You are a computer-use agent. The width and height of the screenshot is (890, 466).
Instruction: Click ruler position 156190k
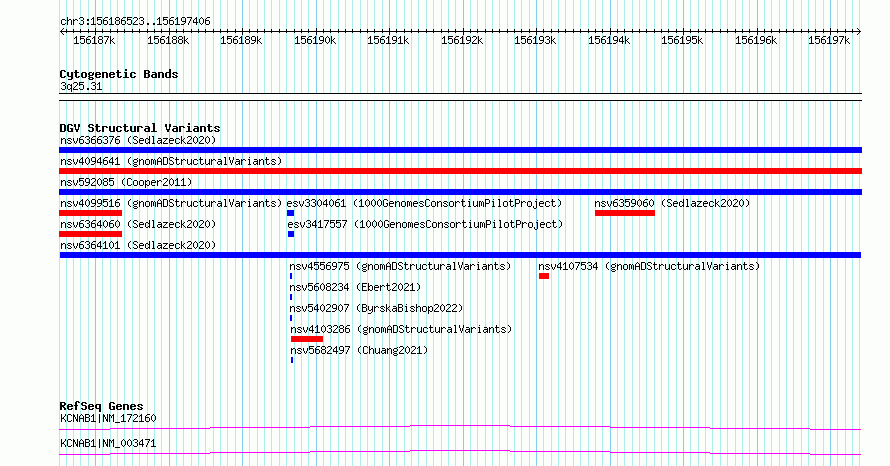pos(315,40)
